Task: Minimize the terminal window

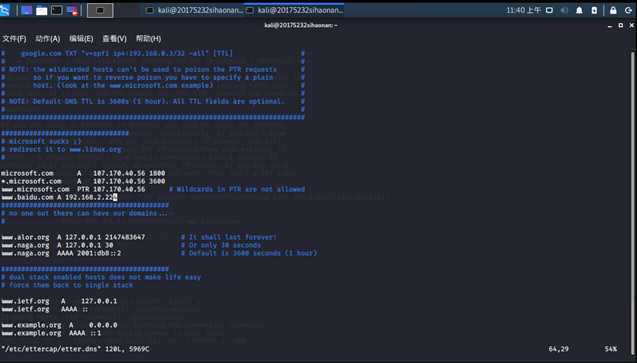Action: (610, 26)
